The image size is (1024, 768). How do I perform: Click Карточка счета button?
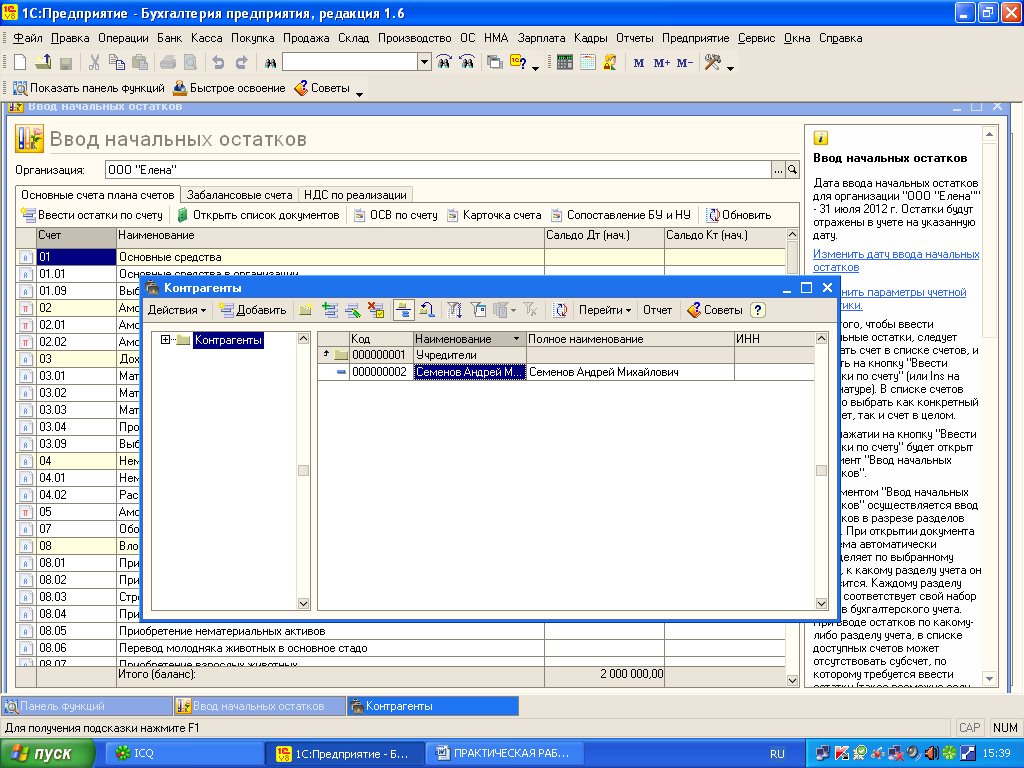pos(494,215)
